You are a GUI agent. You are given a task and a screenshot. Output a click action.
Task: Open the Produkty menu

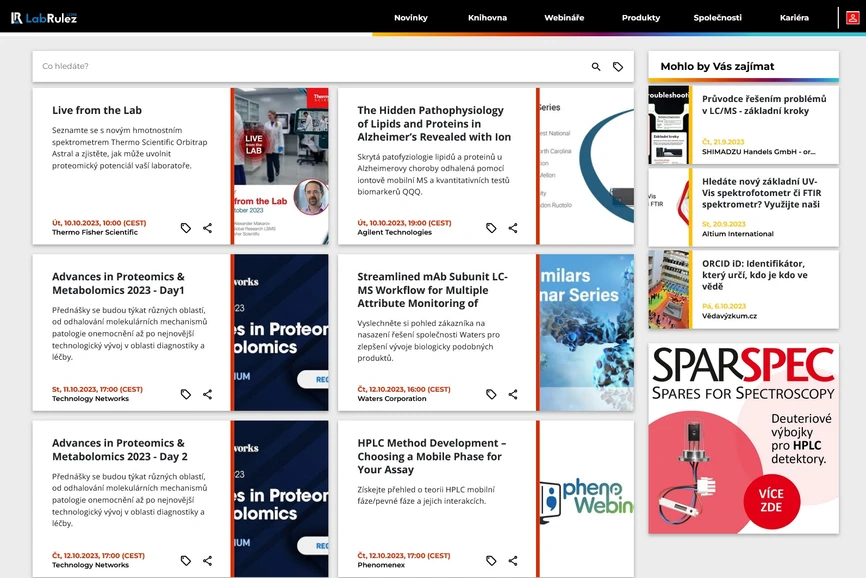(x=641, y=18)
